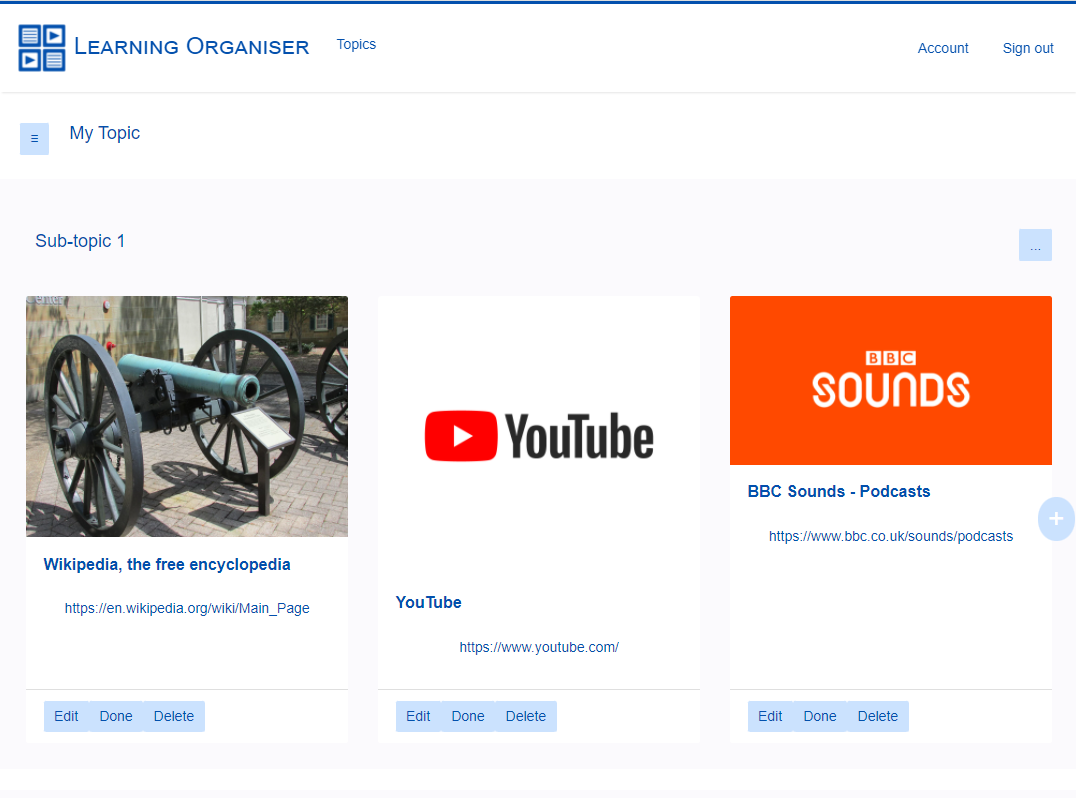The image size is (1076, 798).
Task: Edit the YouTube resource card
Action: (418, 716)
